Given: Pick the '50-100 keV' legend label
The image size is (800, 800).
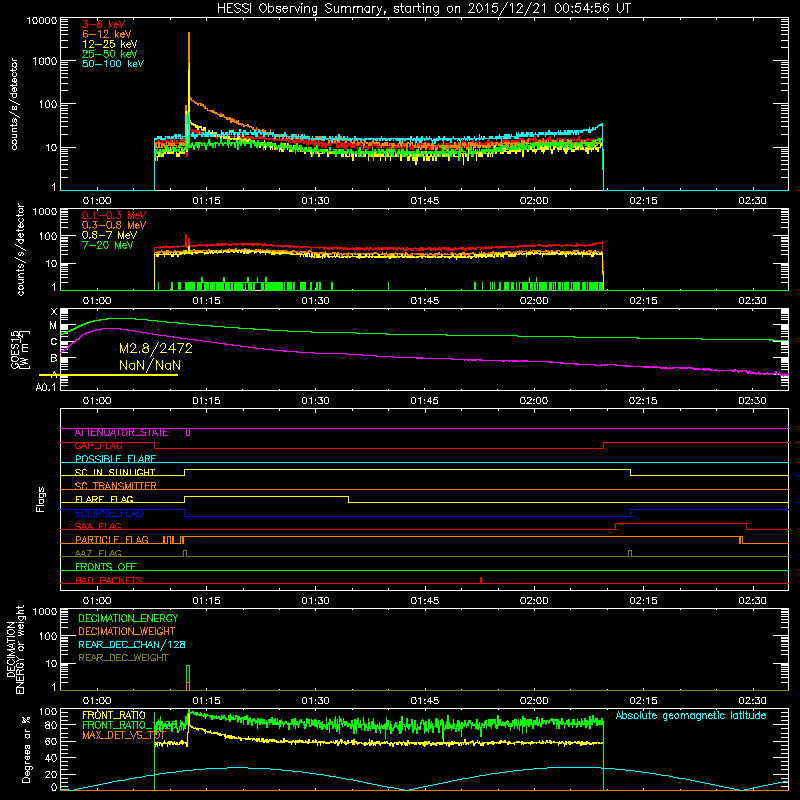Looking at the screenshot, I should point(113,63).
